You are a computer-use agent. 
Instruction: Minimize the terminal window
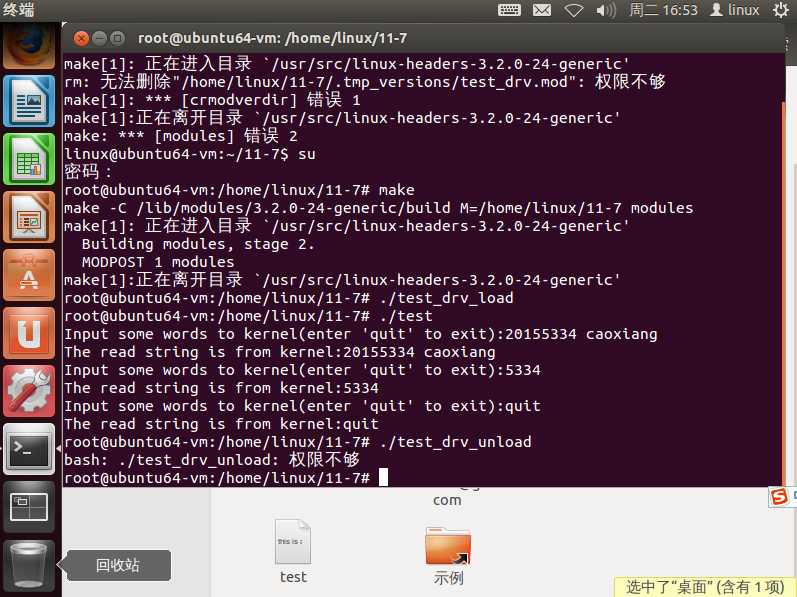(99, 38)
